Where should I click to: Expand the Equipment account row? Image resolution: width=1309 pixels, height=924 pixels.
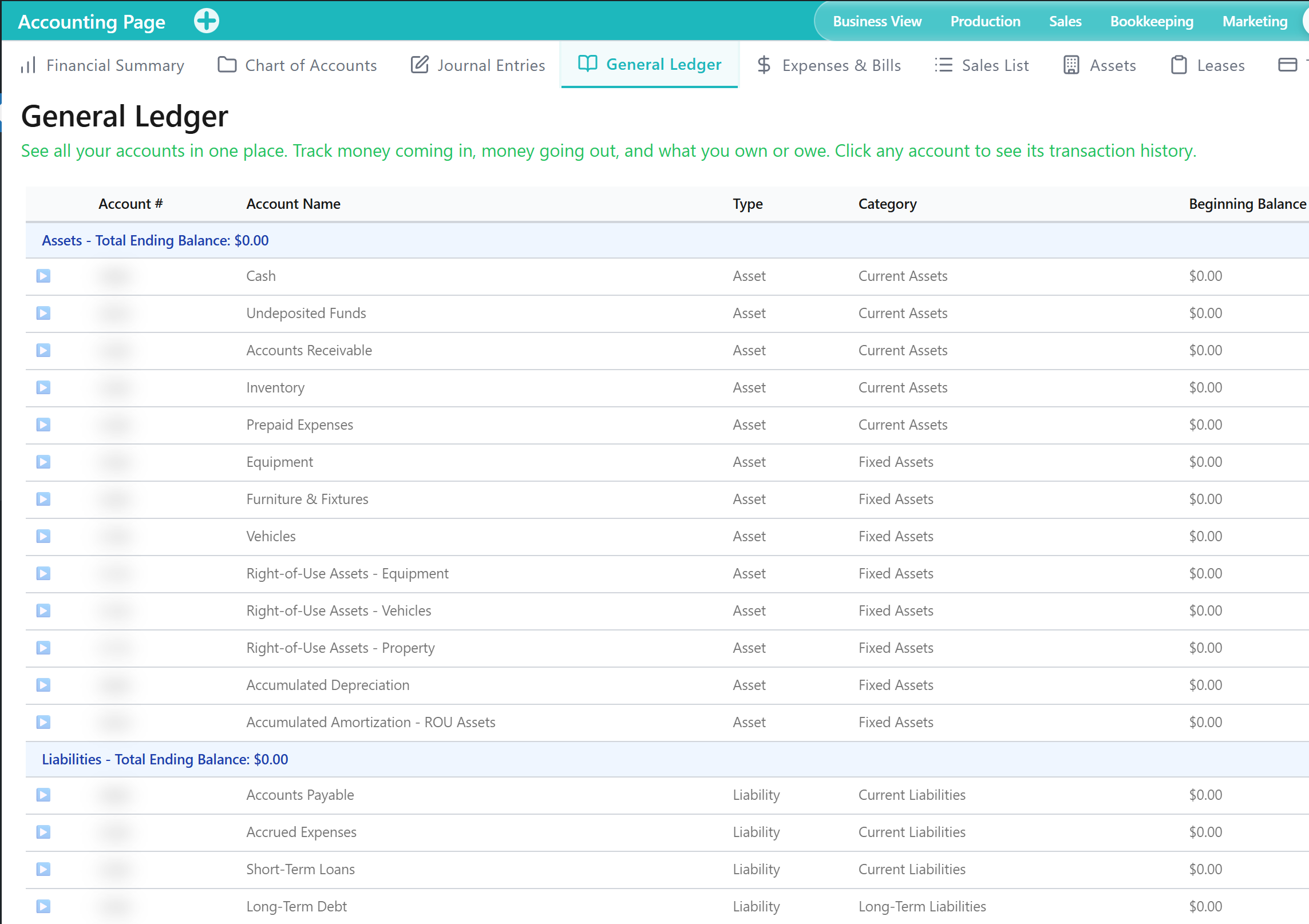(x=43, y=462)
